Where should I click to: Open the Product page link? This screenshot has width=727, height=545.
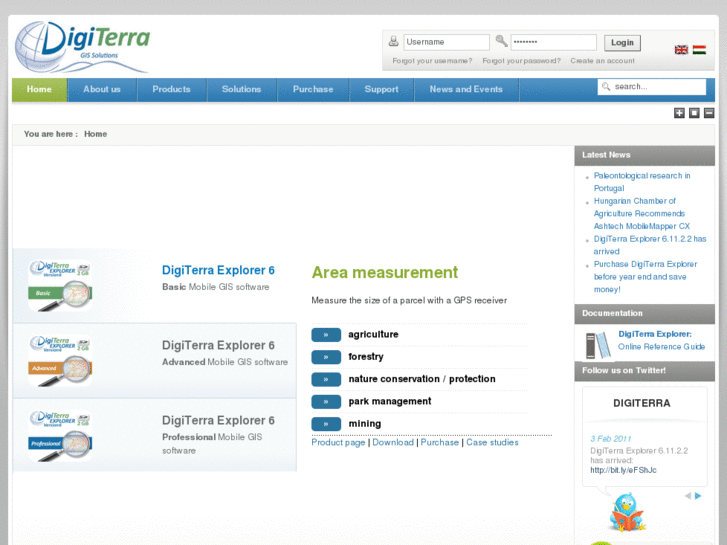[338, 442]
